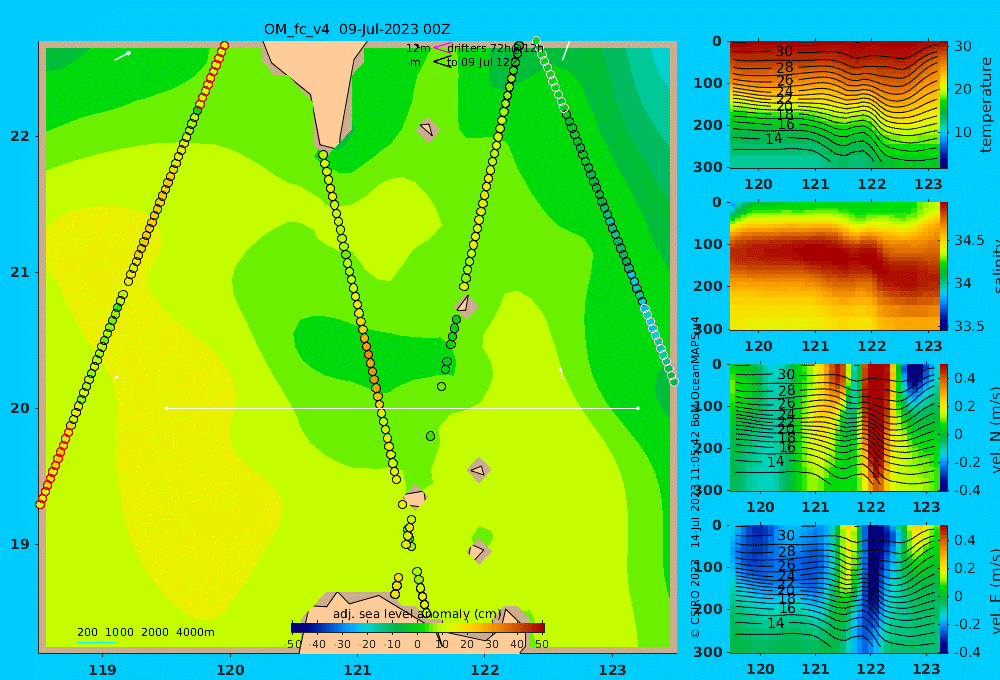
Task: Click the map title OM_fc_v4 09-Jul-2023 00Z
Action: (x=357, y=29)
